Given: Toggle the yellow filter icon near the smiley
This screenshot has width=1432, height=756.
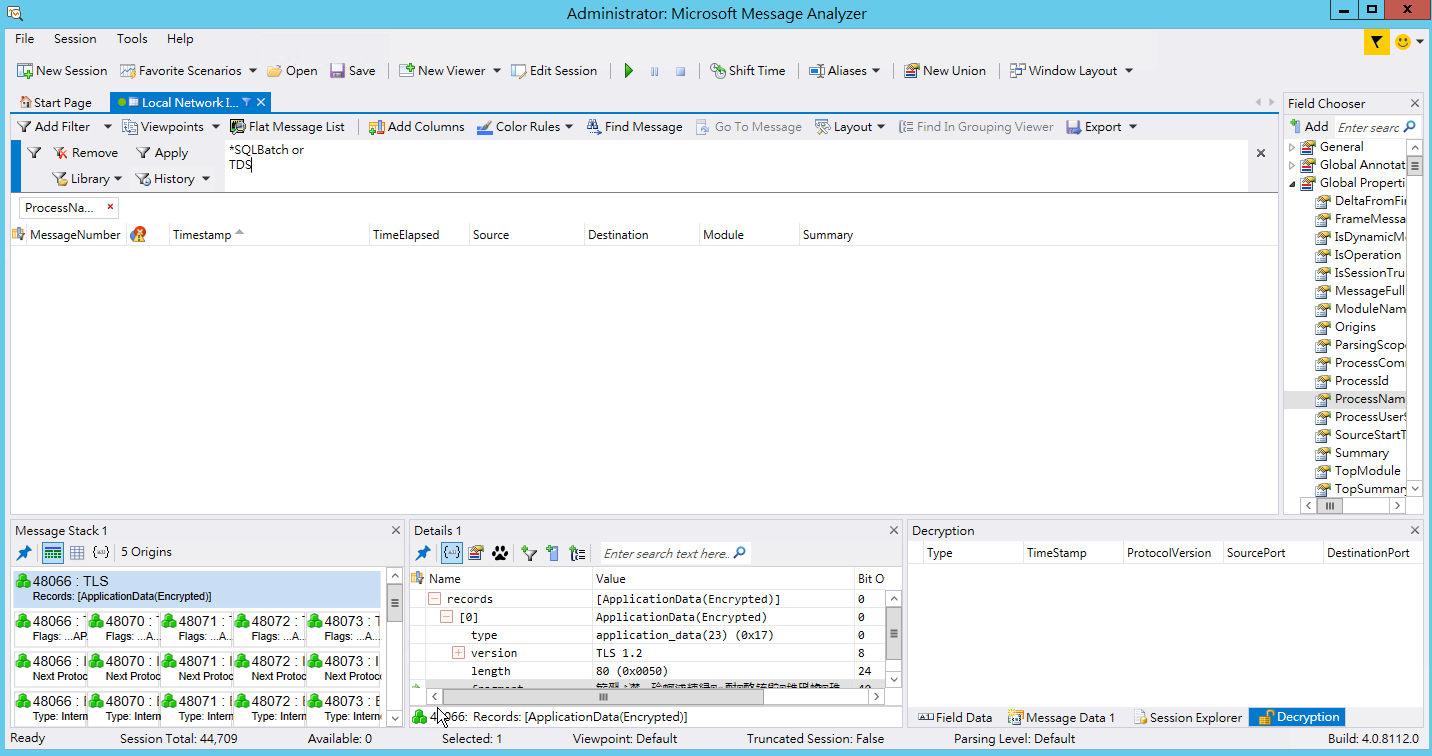Looking at the screenshot, I should (x=1377, y=43).
